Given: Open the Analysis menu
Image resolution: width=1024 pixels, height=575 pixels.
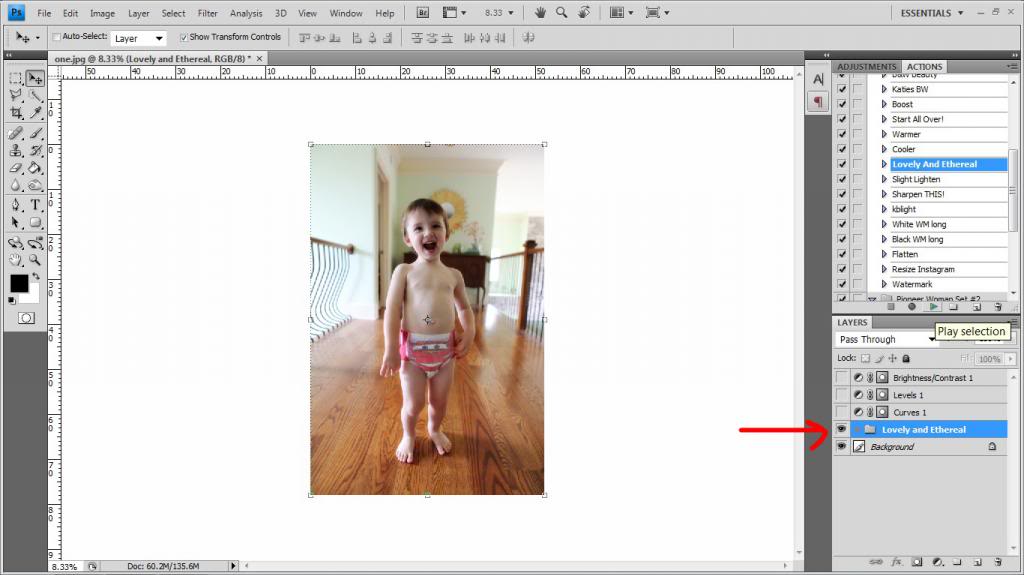Looking at the screenshot, I should pyautogui.click(x=246, y=13).
